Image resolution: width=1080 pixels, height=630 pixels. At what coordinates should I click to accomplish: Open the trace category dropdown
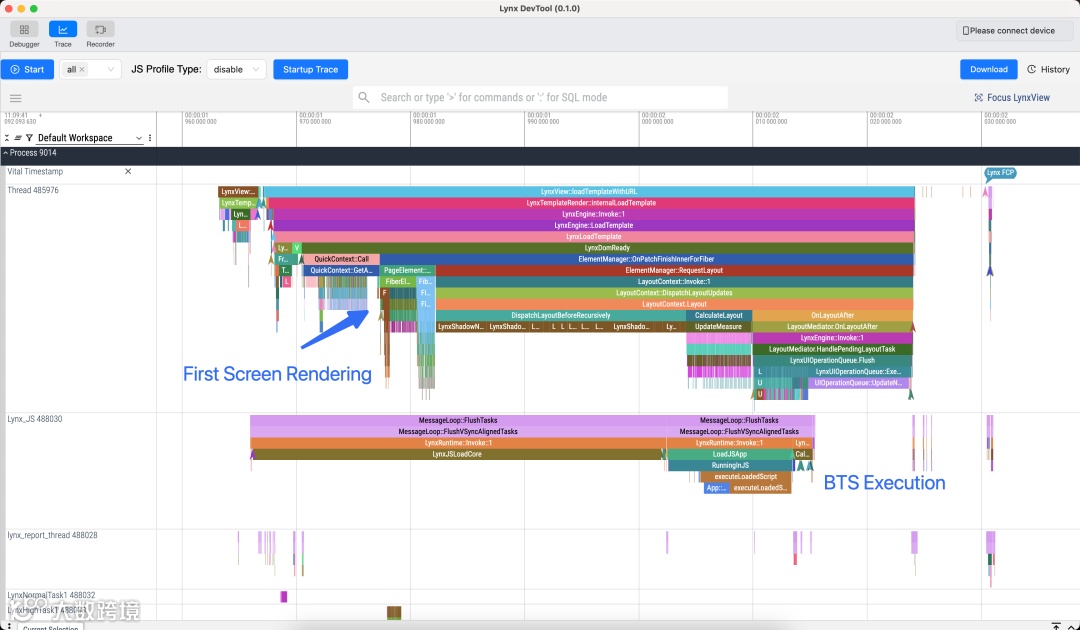tap(110, 70)
